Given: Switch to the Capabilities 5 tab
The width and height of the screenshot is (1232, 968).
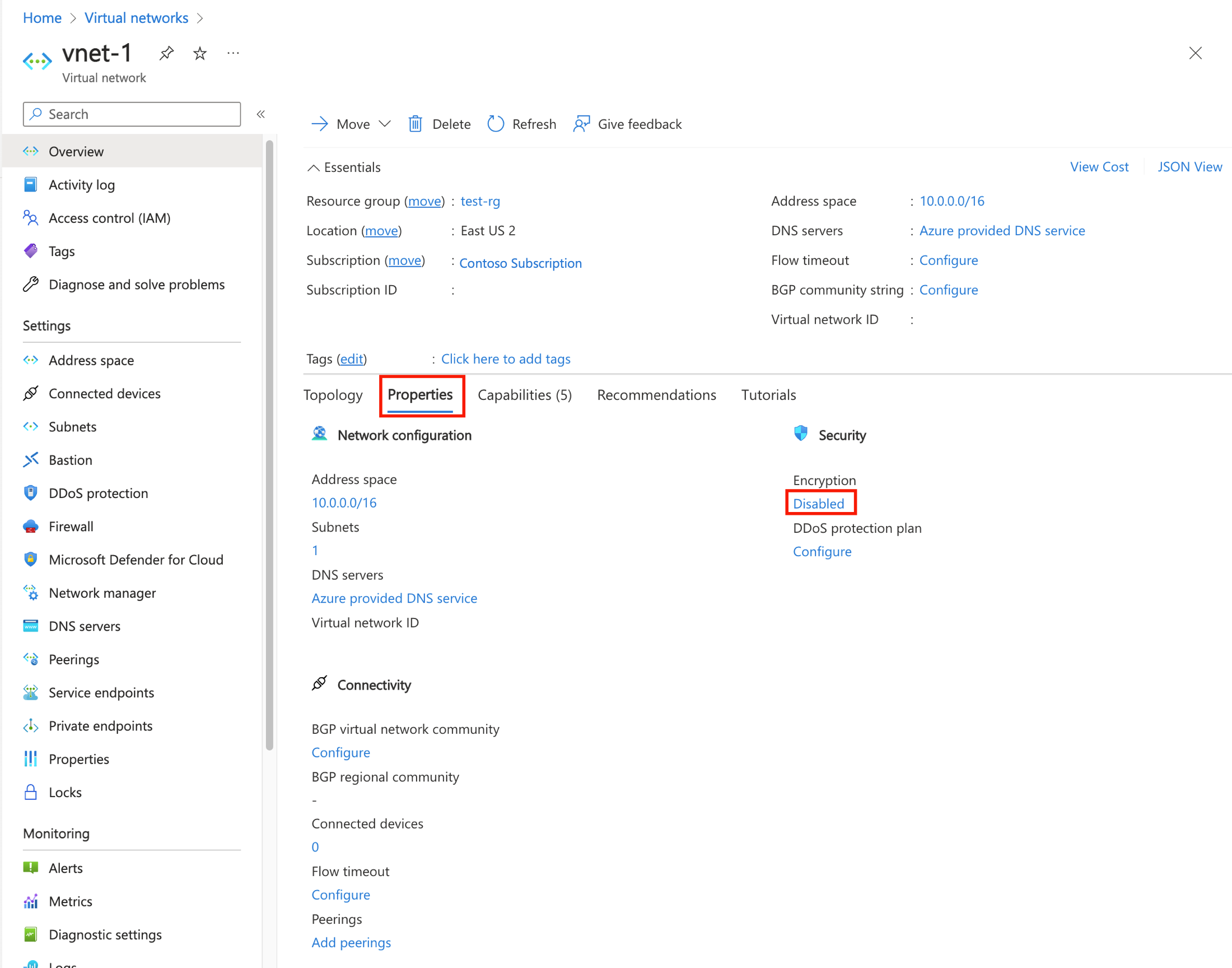Looking at the screenshot, I should click(x=523, y=394).
